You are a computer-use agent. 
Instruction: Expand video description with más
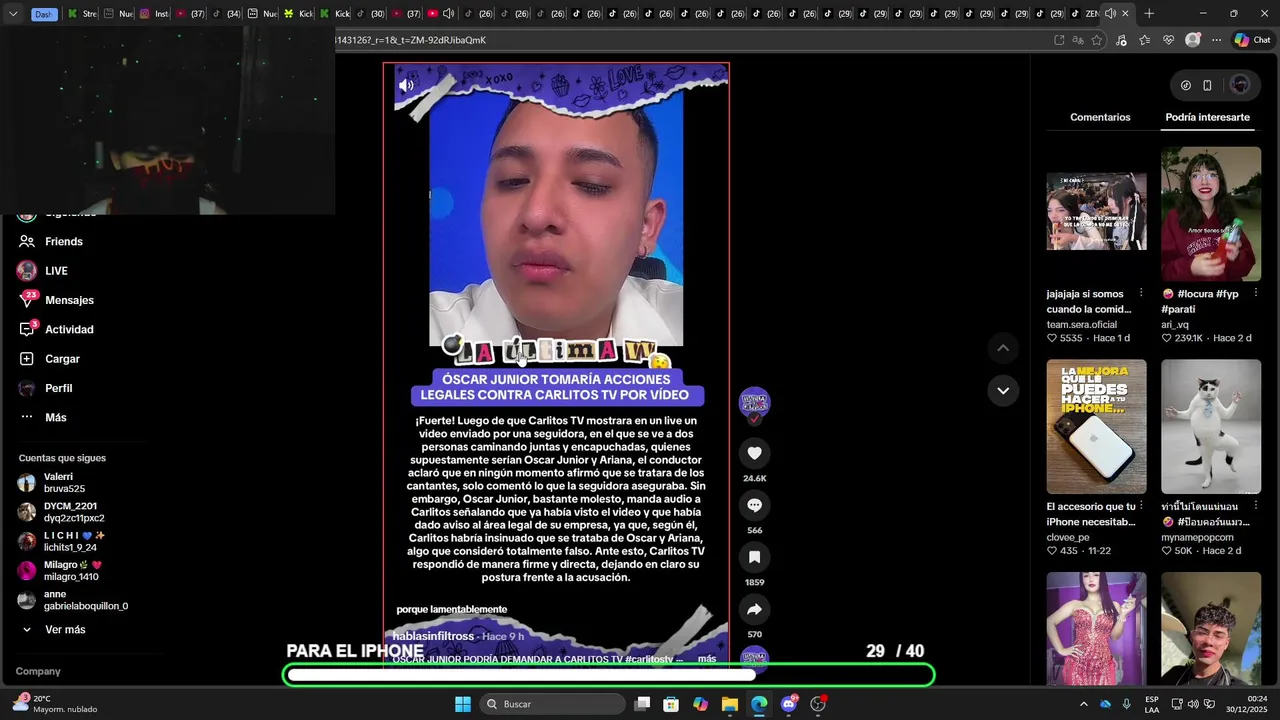point(707,659)
